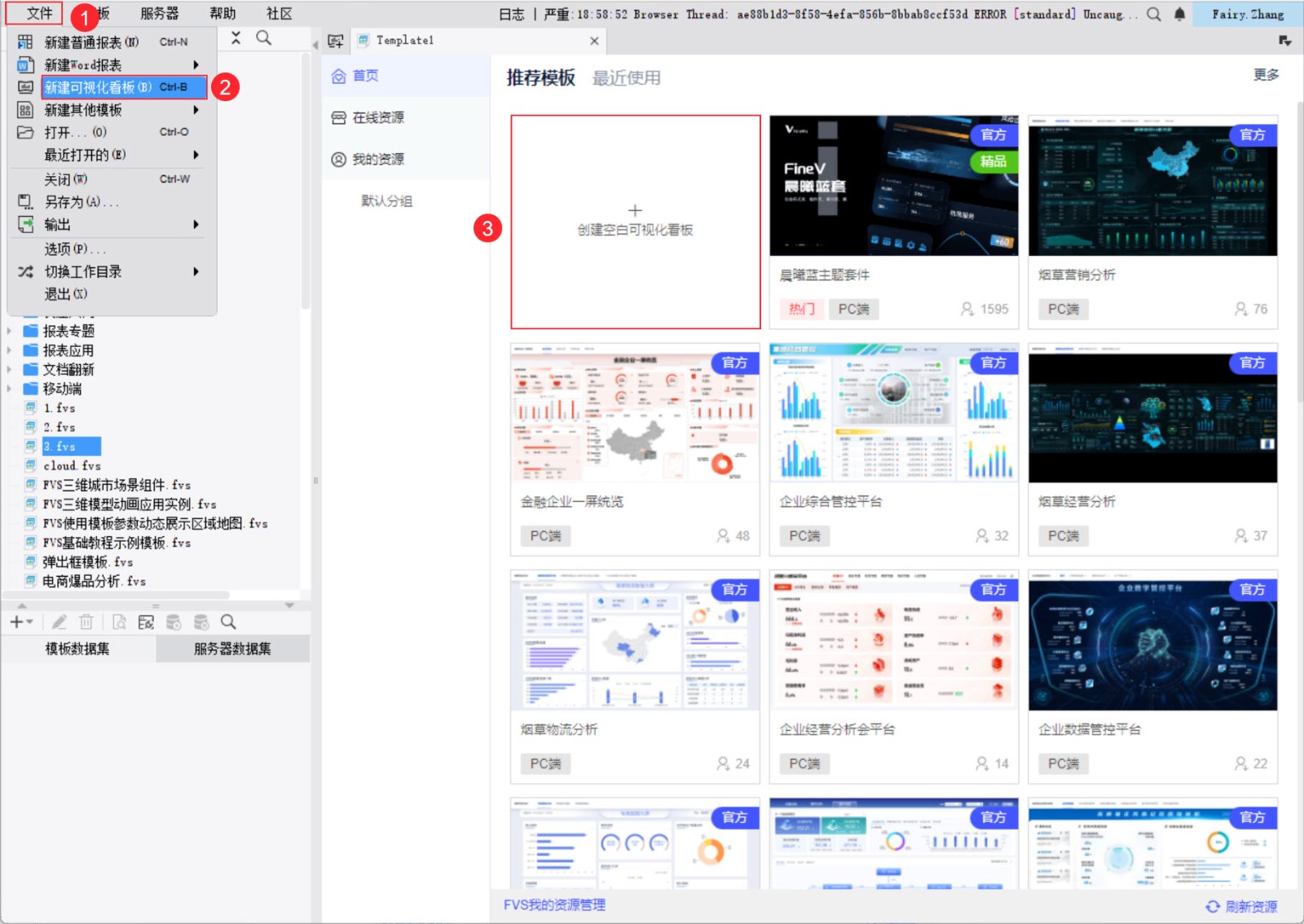This screenshot has height=924, width=1304.
Task: Open 在线资源 in the sidebar
Action: click(x=406, y=117)
